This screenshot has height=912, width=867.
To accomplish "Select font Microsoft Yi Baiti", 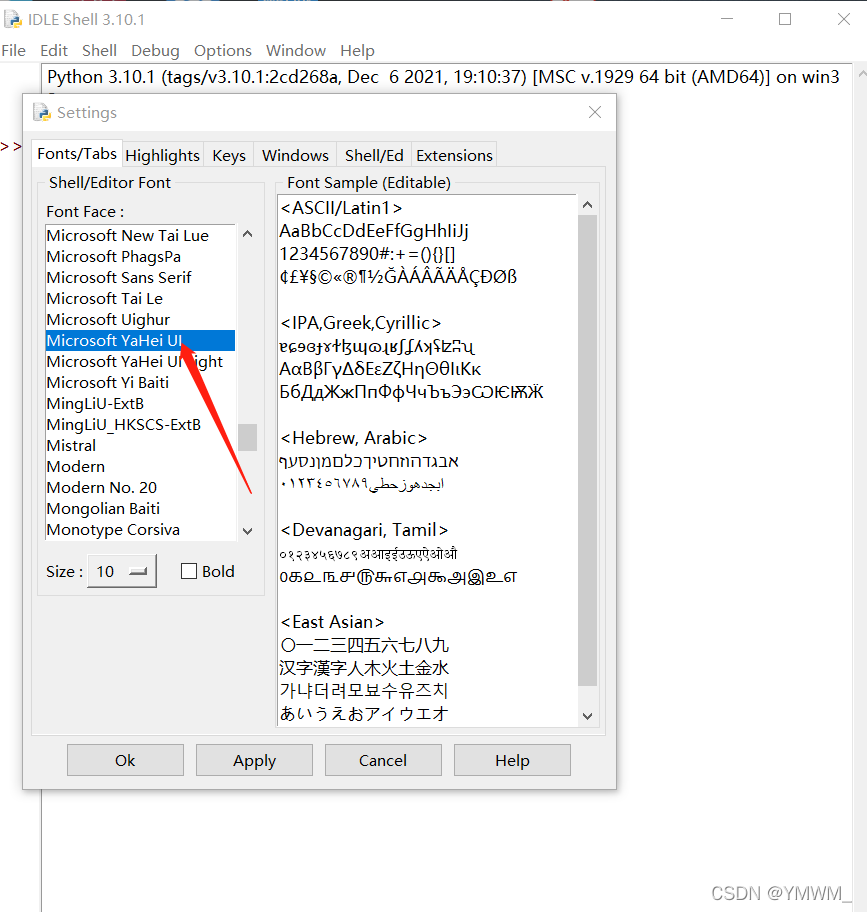I will point(140,382).
